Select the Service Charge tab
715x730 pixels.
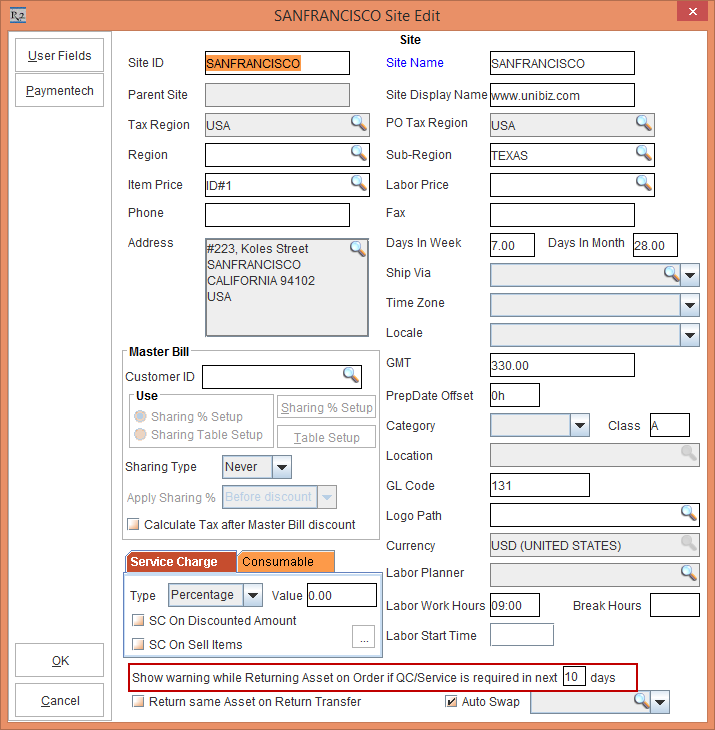point(176,562)
